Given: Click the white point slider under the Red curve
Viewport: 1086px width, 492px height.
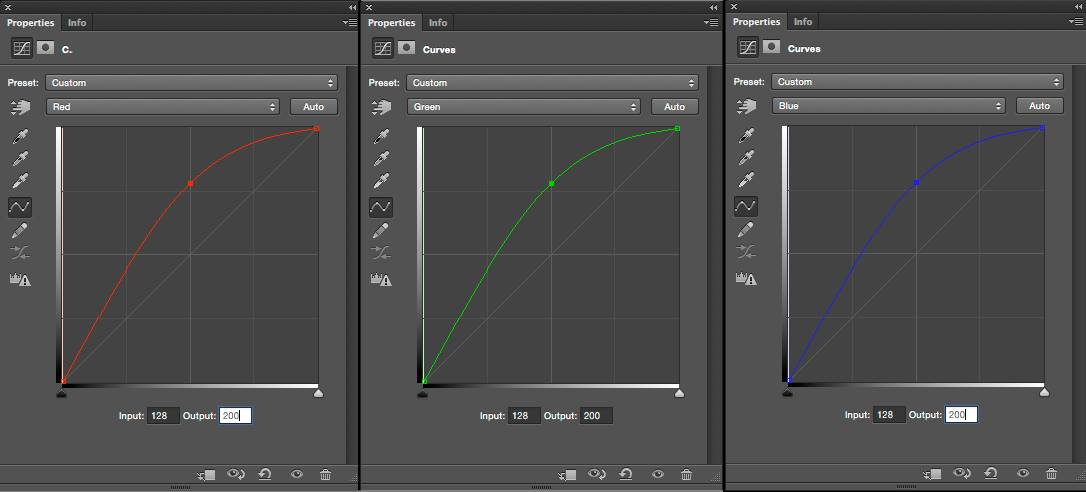Looking at the screenshot, I should [x=319, y=393].
